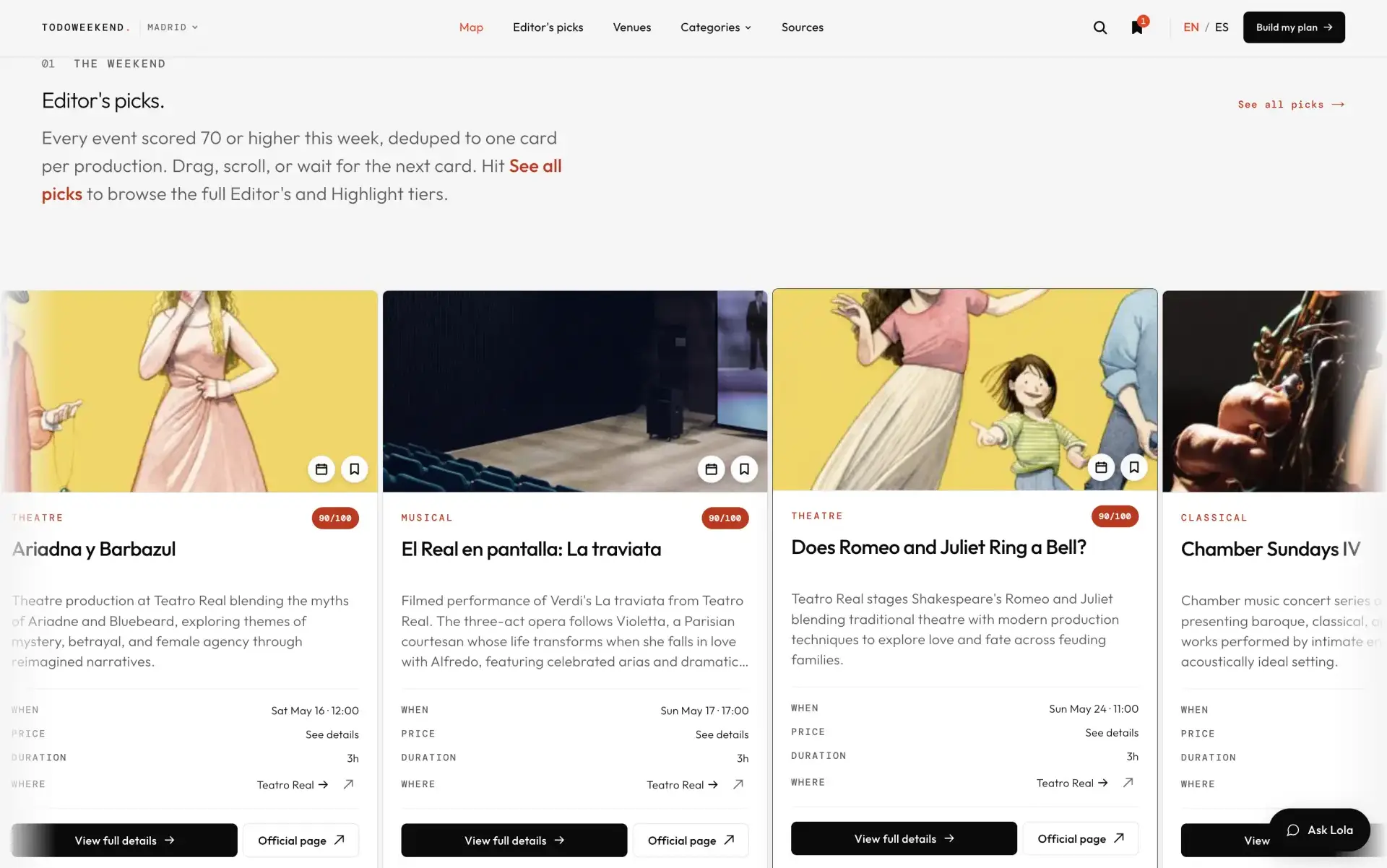The height and width of the screenshot is (868, 1387).
Task: Select El Real en pantalla: La traviata title
Action: [531, 550]
